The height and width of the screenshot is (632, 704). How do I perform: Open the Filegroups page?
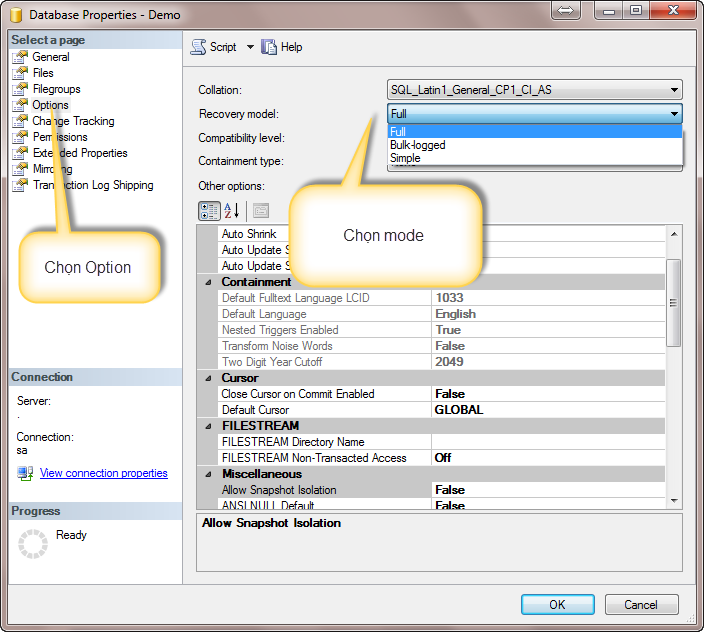pyautogui.click(x=57, y=89)
